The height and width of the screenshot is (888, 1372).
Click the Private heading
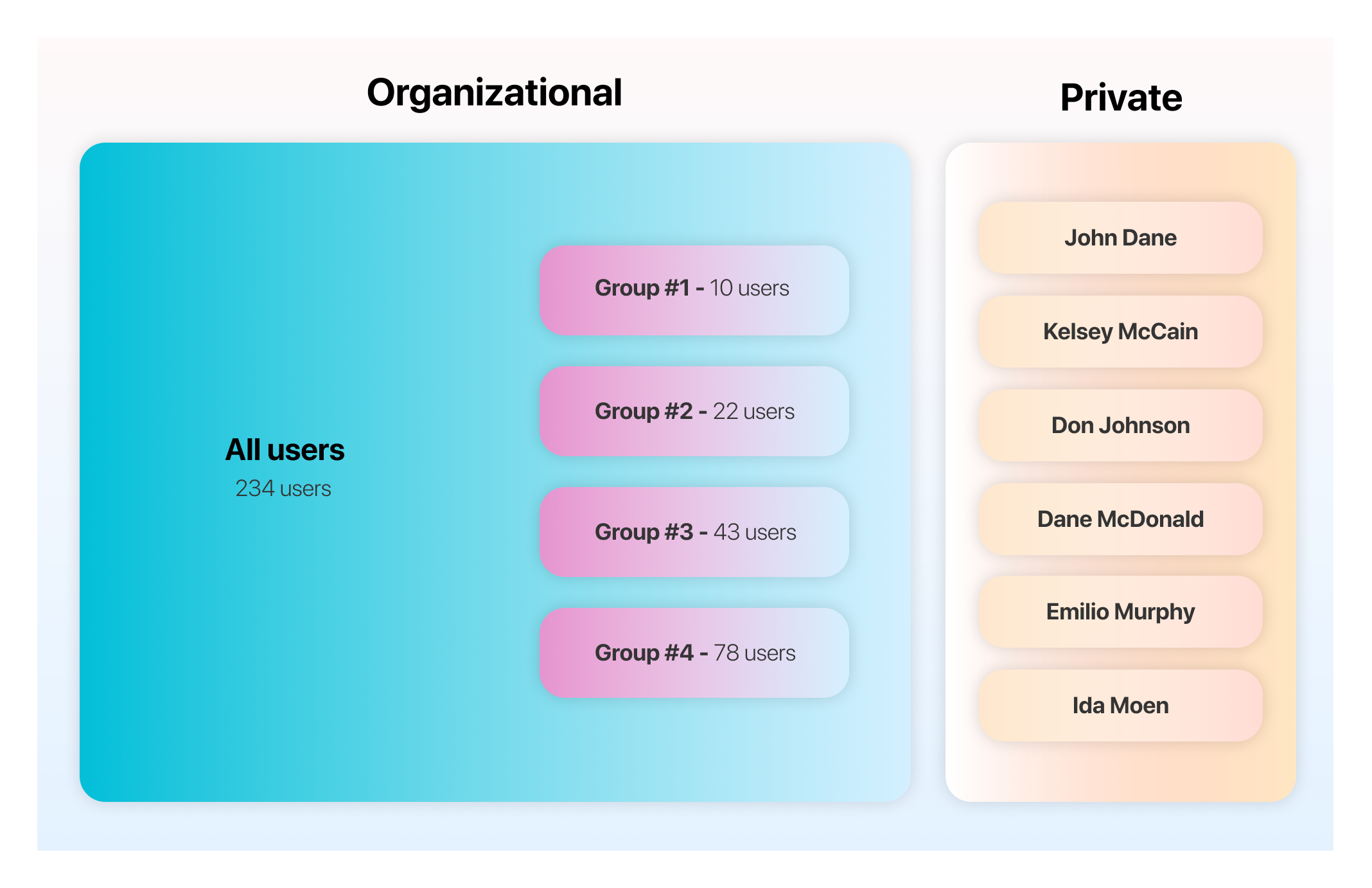[1121, 98]
